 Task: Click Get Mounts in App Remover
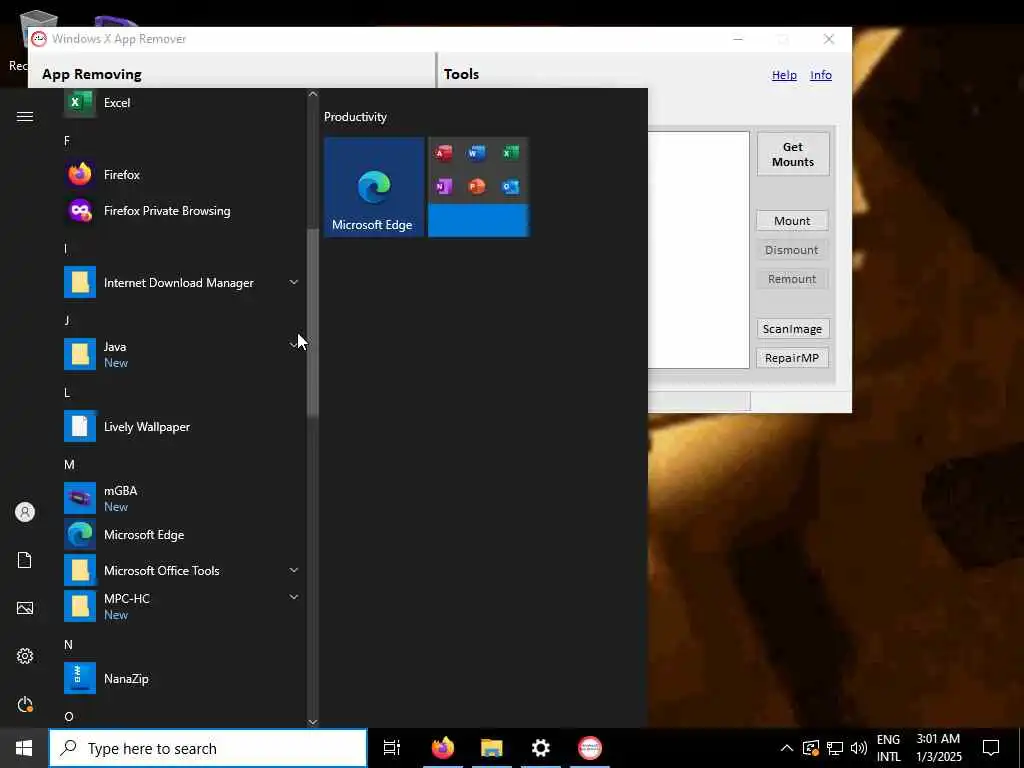[793, 154]
